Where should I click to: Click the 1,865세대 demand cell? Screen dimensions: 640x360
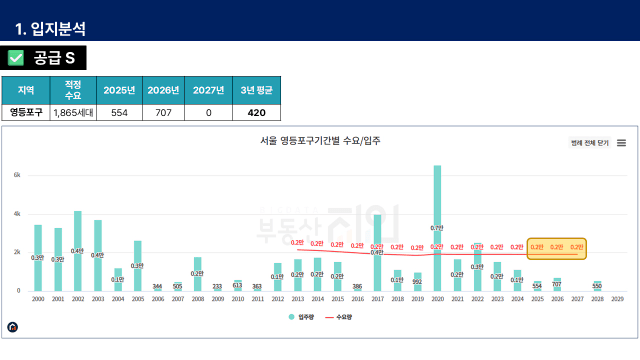point(73,113)
